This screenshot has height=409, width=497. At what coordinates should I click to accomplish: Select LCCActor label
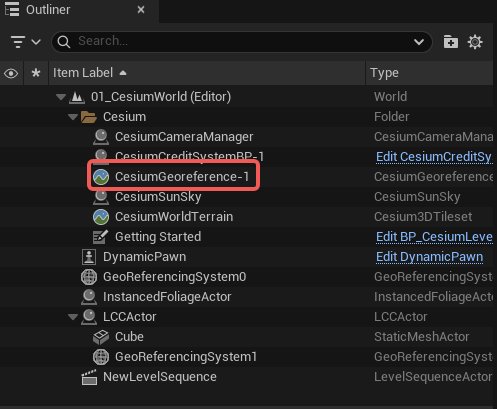pos(129,317)
